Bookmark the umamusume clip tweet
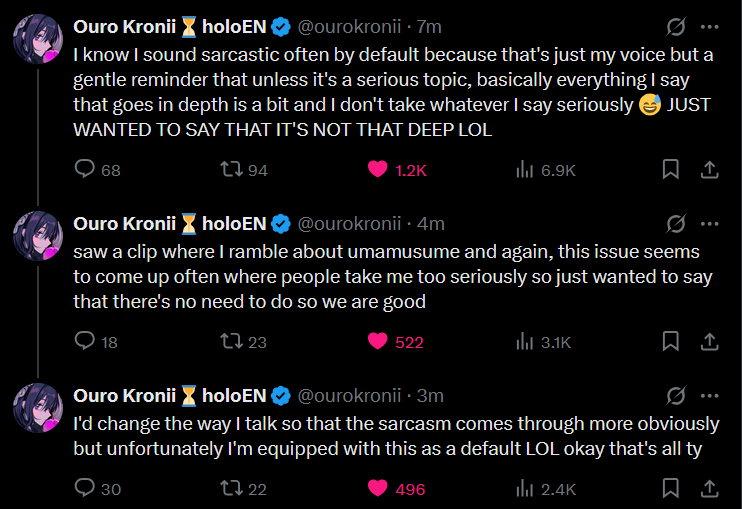The image size is (742, 509). point(672,342)
